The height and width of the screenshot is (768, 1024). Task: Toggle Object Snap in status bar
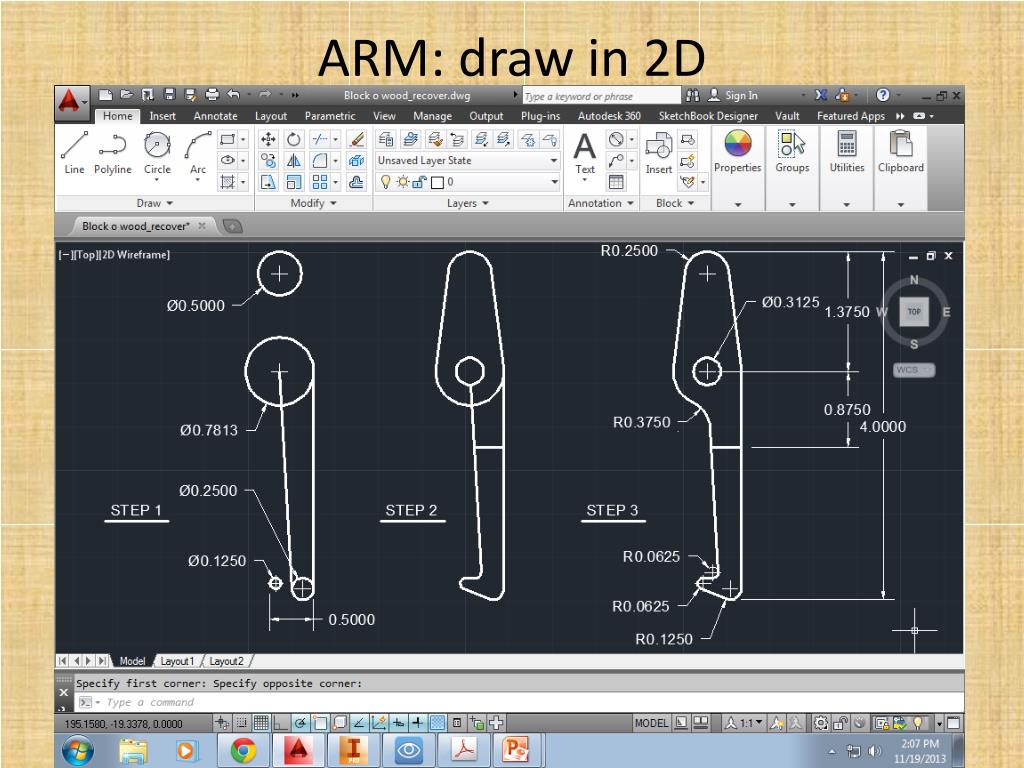pos(319,723)
